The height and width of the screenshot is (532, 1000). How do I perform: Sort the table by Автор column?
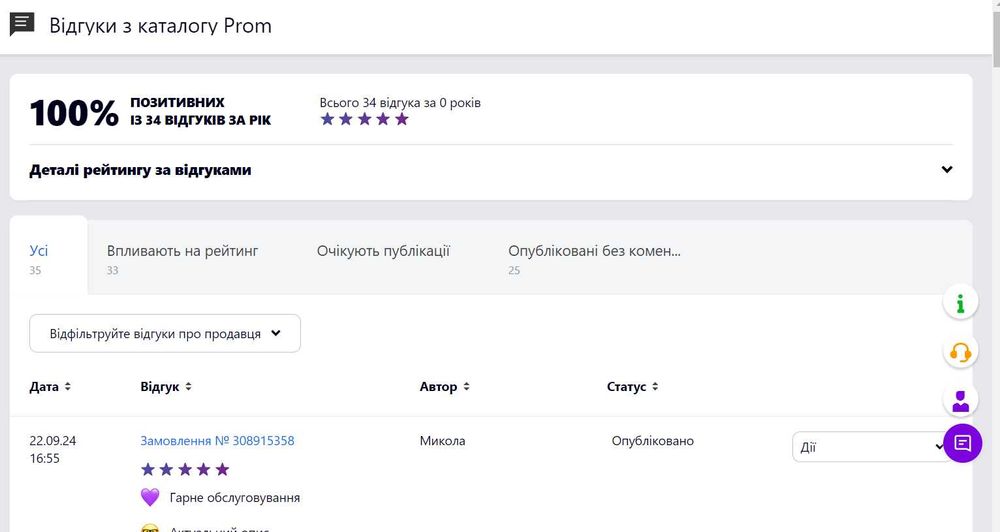[445, 387]
